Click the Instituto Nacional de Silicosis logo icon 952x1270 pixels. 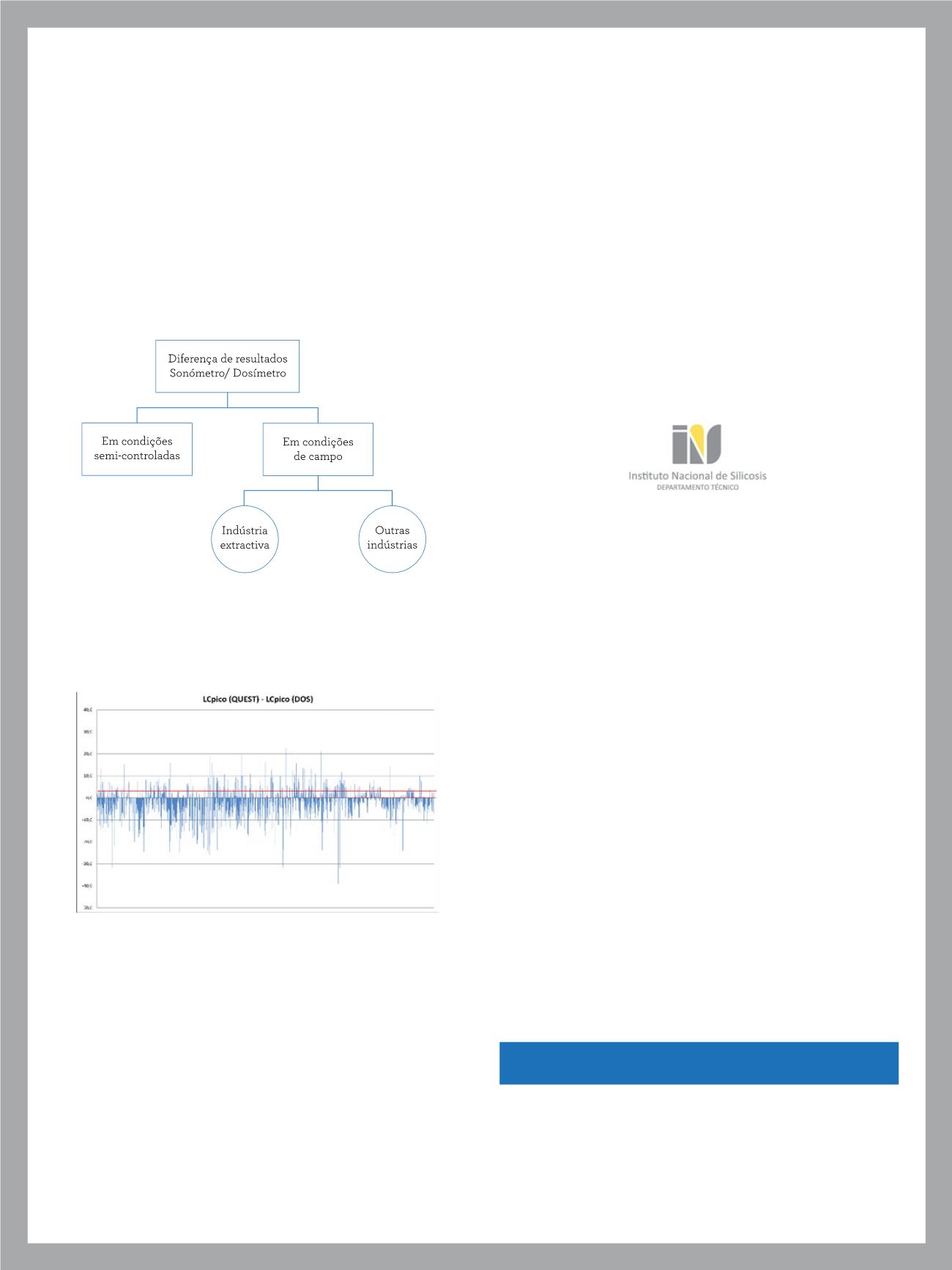click(696, 444)
